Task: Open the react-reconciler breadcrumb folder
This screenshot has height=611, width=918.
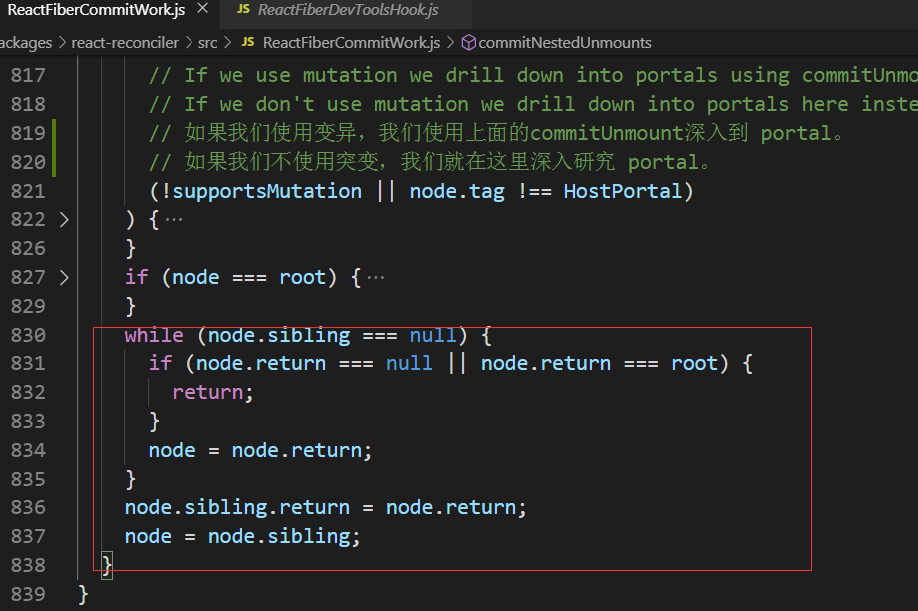Action: tap(125, 43)
